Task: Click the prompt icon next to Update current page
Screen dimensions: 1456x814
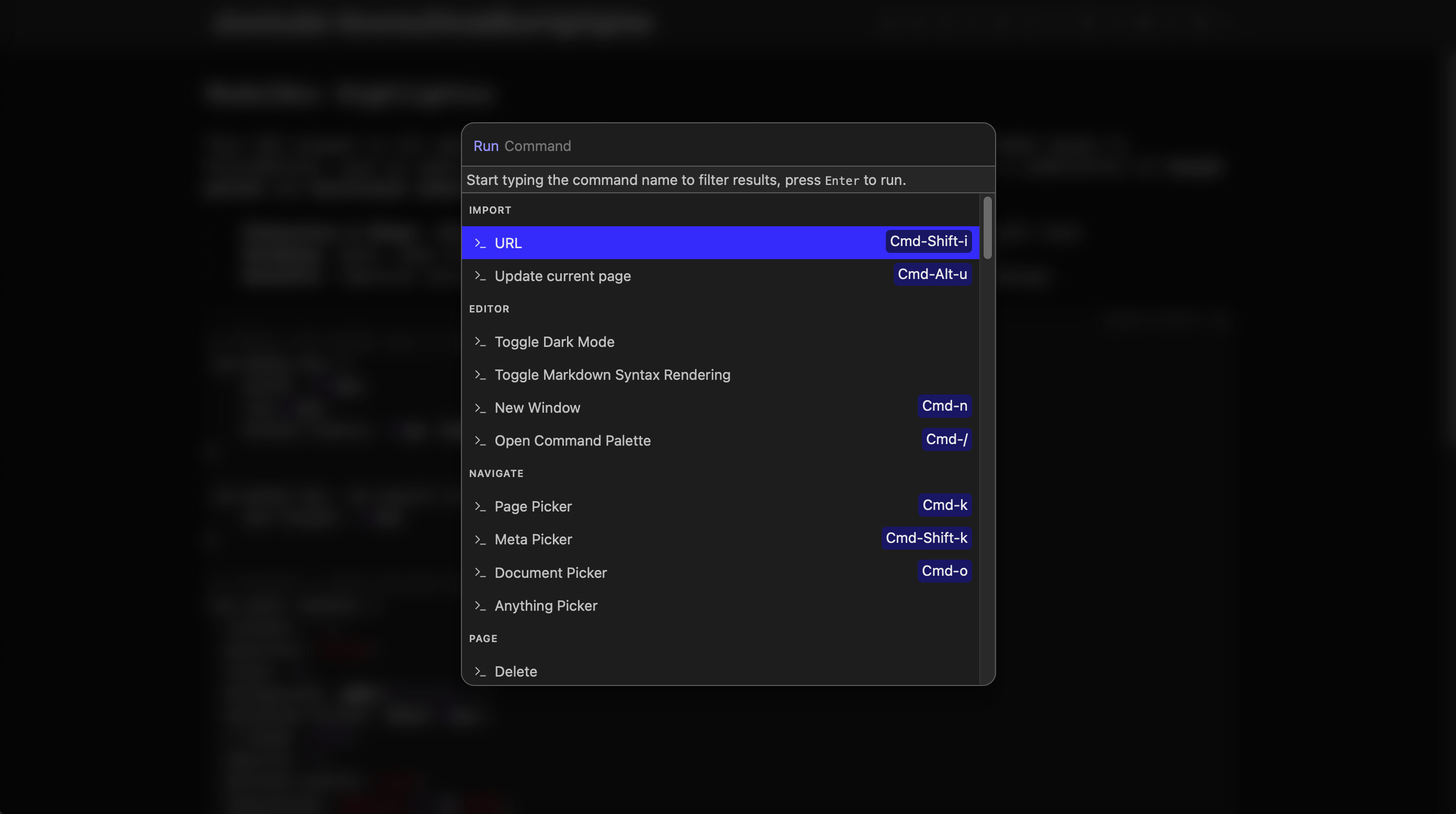Action: click(x=480, y=276)
